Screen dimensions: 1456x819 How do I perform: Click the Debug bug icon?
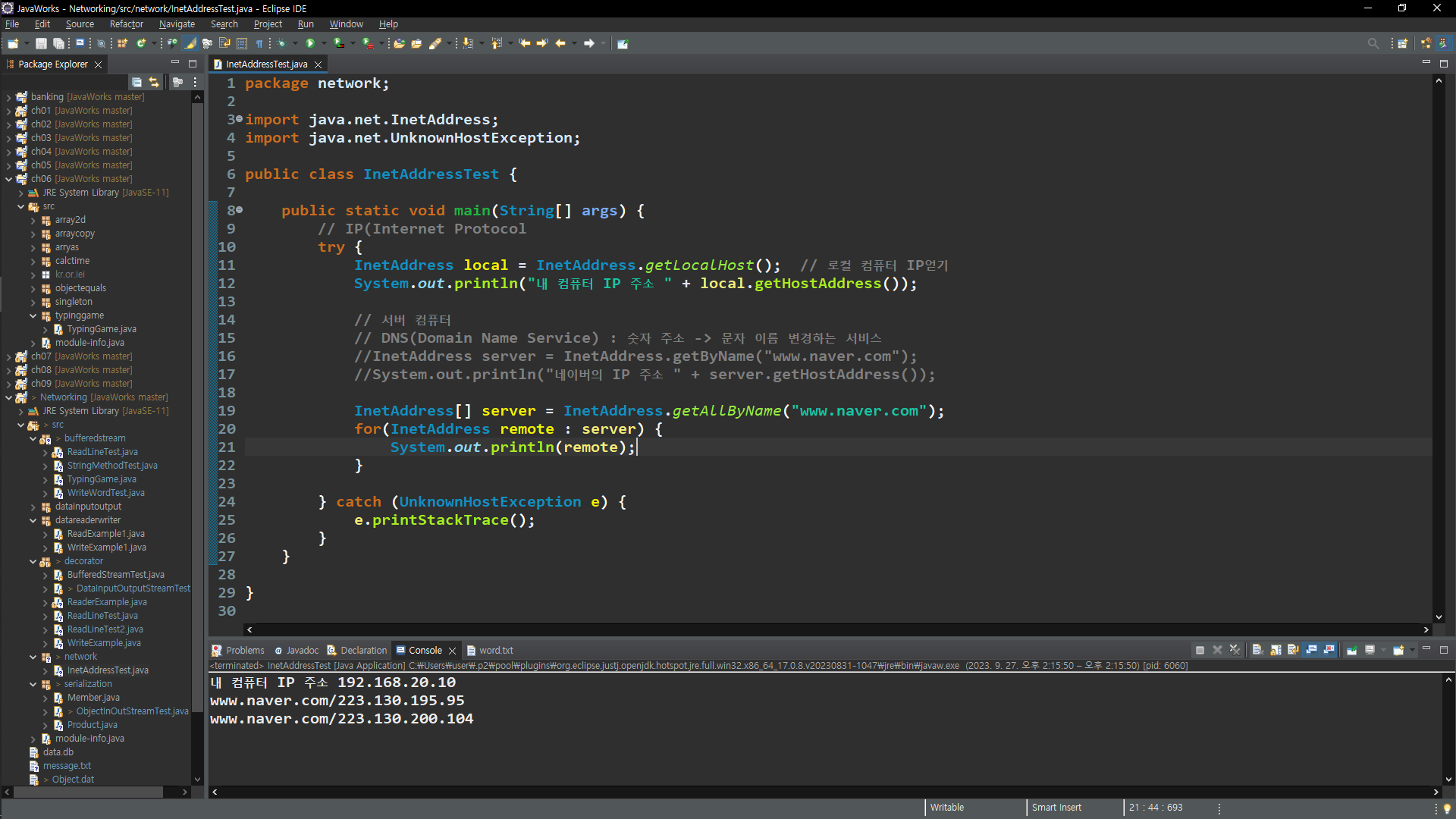click(x=281, y=43)
